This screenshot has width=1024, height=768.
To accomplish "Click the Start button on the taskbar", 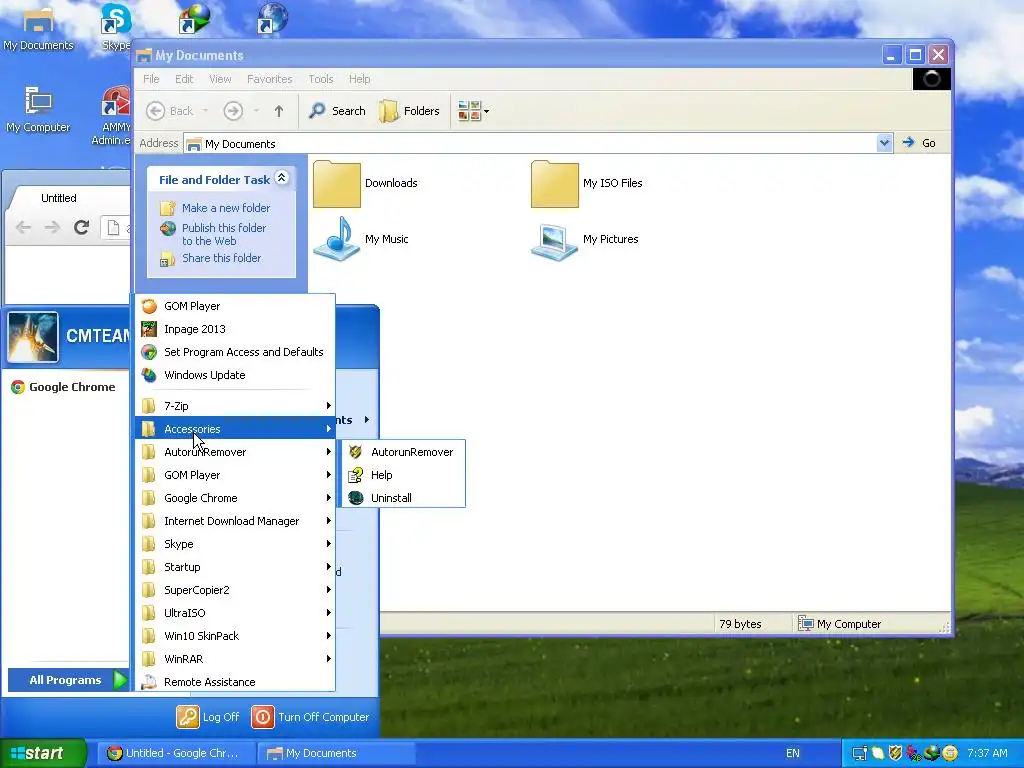I will [42, 753].
